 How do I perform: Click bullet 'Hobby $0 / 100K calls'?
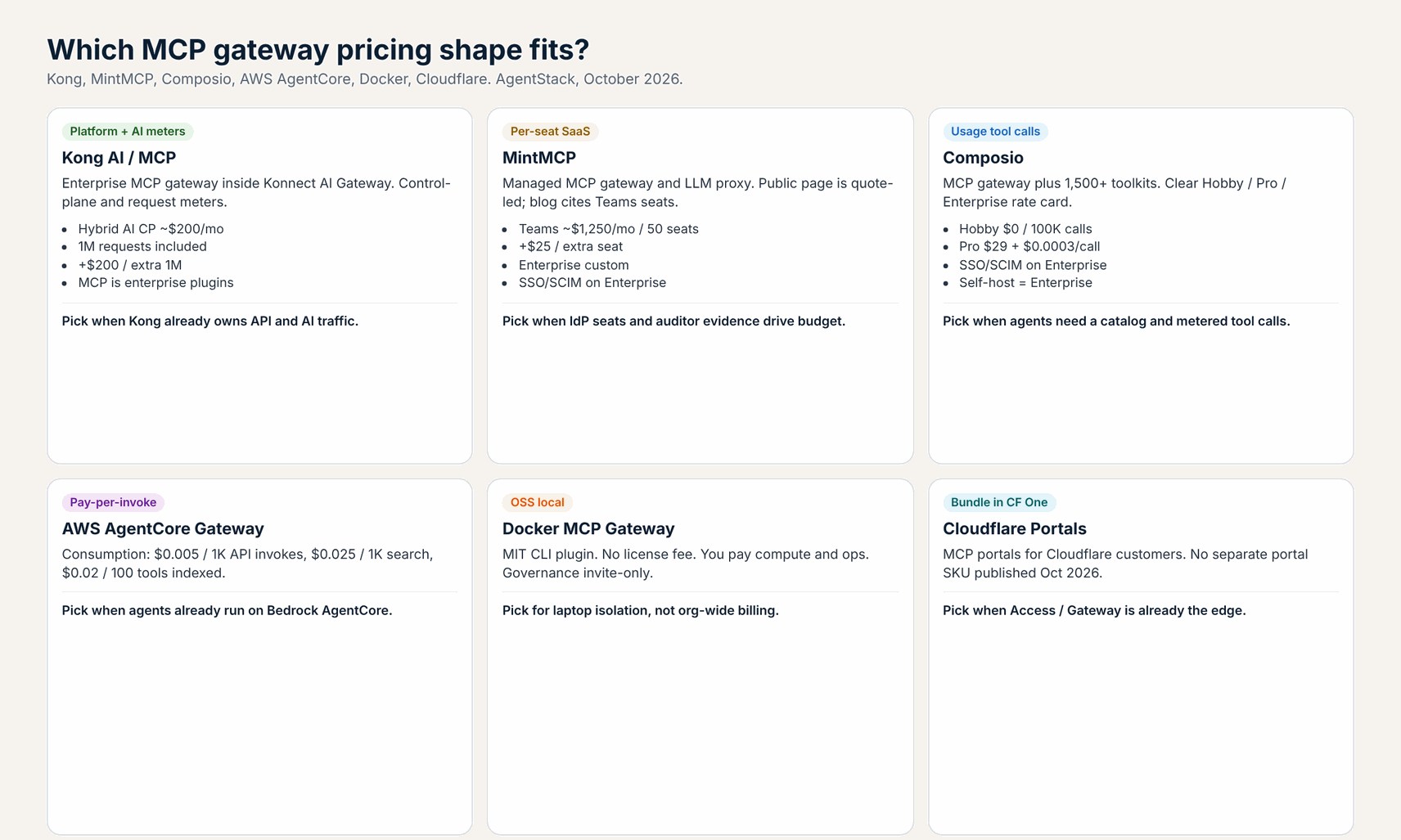tap(1025, 229)
